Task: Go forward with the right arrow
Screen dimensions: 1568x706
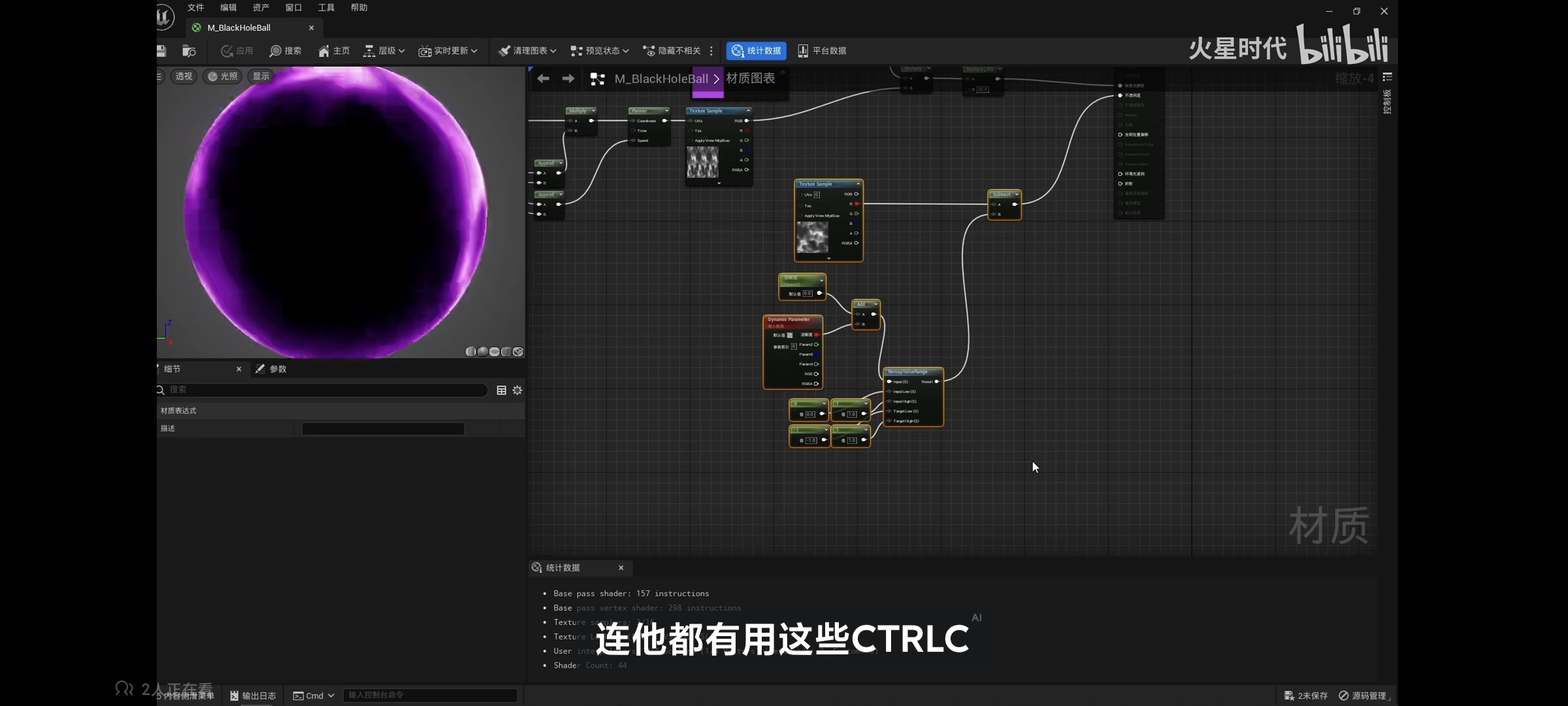Action: point(568,79)
